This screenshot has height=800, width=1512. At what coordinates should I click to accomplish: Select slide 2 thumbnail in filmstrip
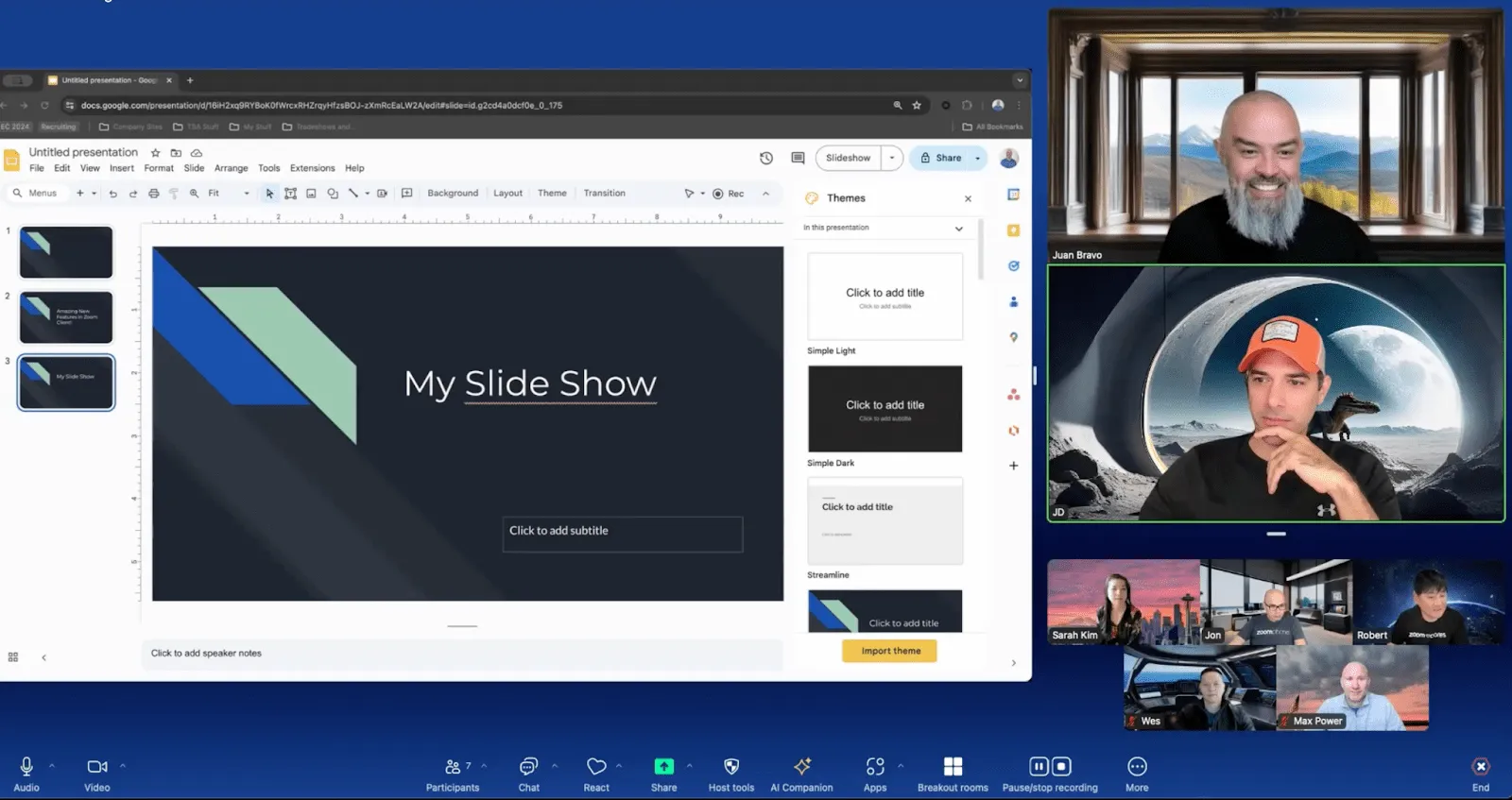[66, 317]
